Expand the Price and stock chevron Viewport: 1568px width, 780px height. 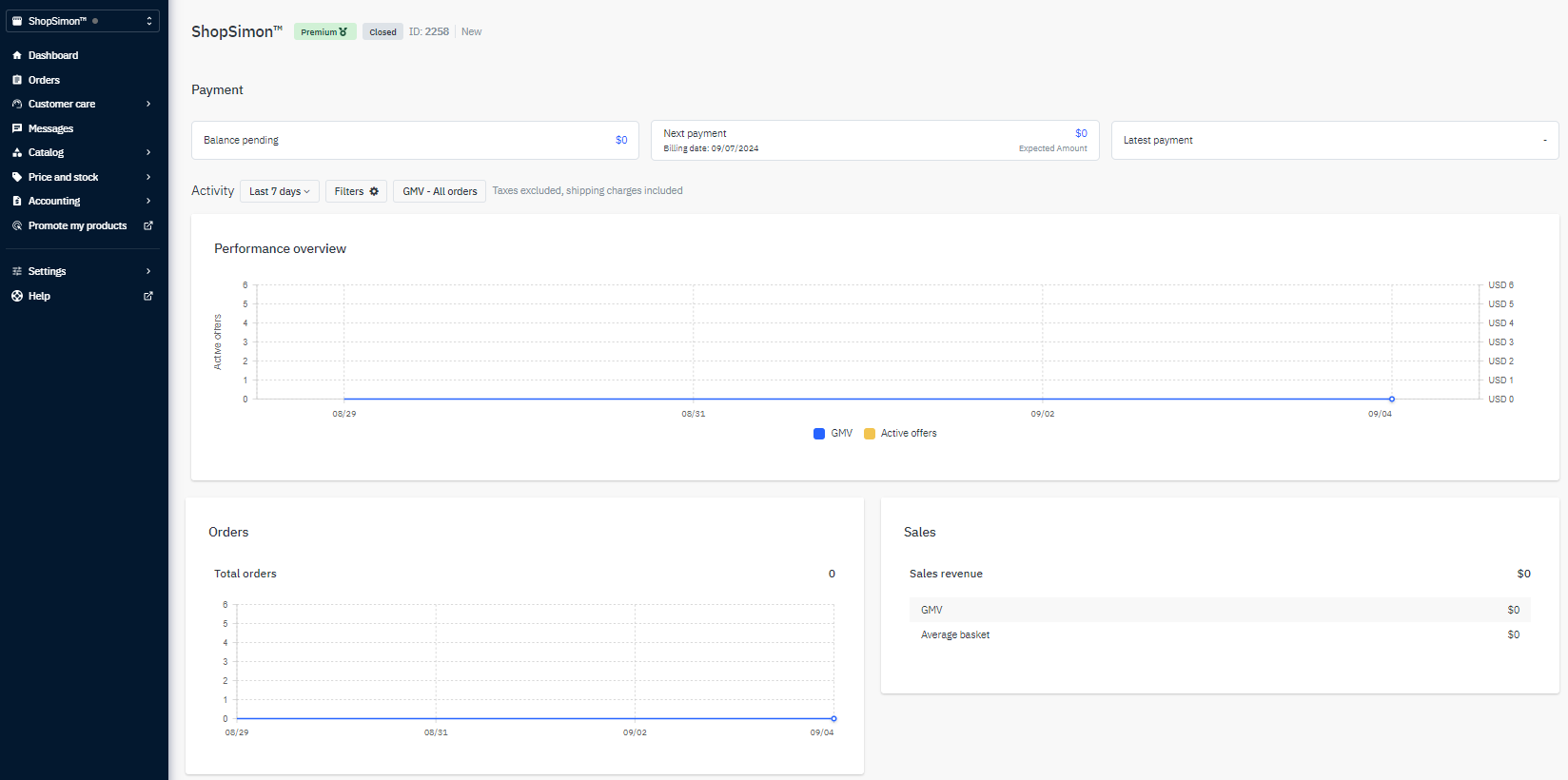tap(148, 177)
